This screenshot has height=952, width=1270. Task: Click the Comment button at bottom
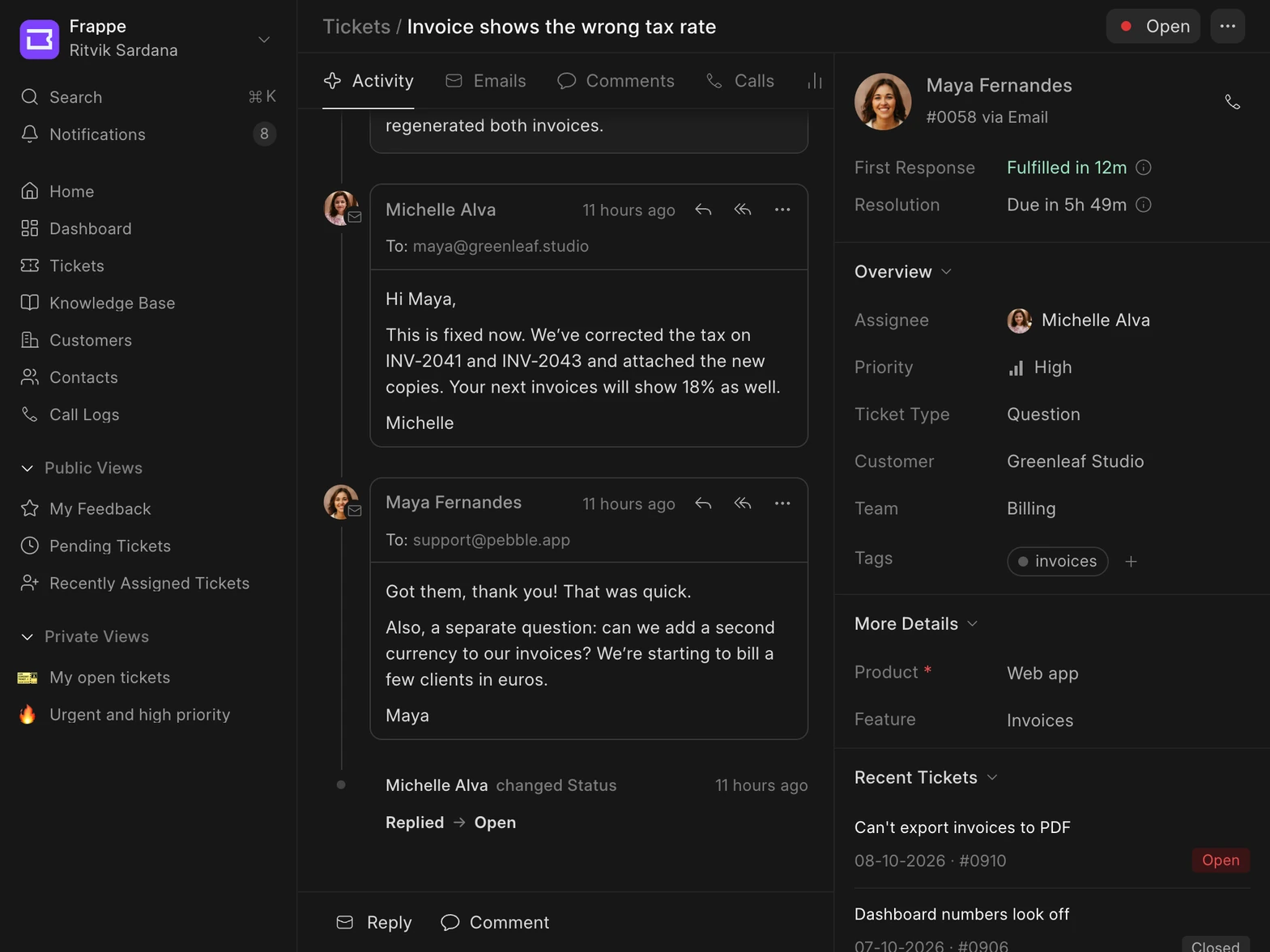pos(495,923)
